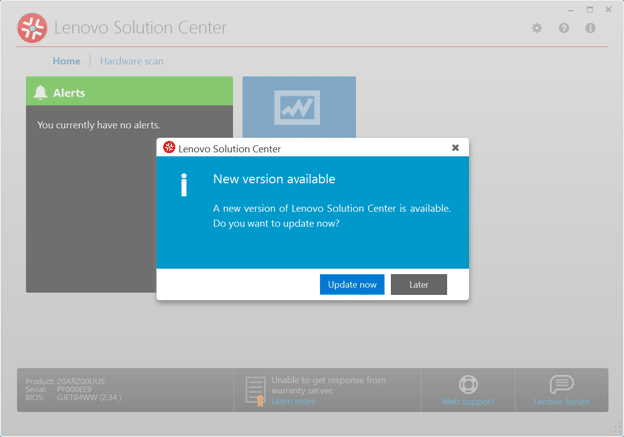Click the window resize grip corner
This screenshot has width=624, height=437.
pyautogui.click(x=616, y=429)
